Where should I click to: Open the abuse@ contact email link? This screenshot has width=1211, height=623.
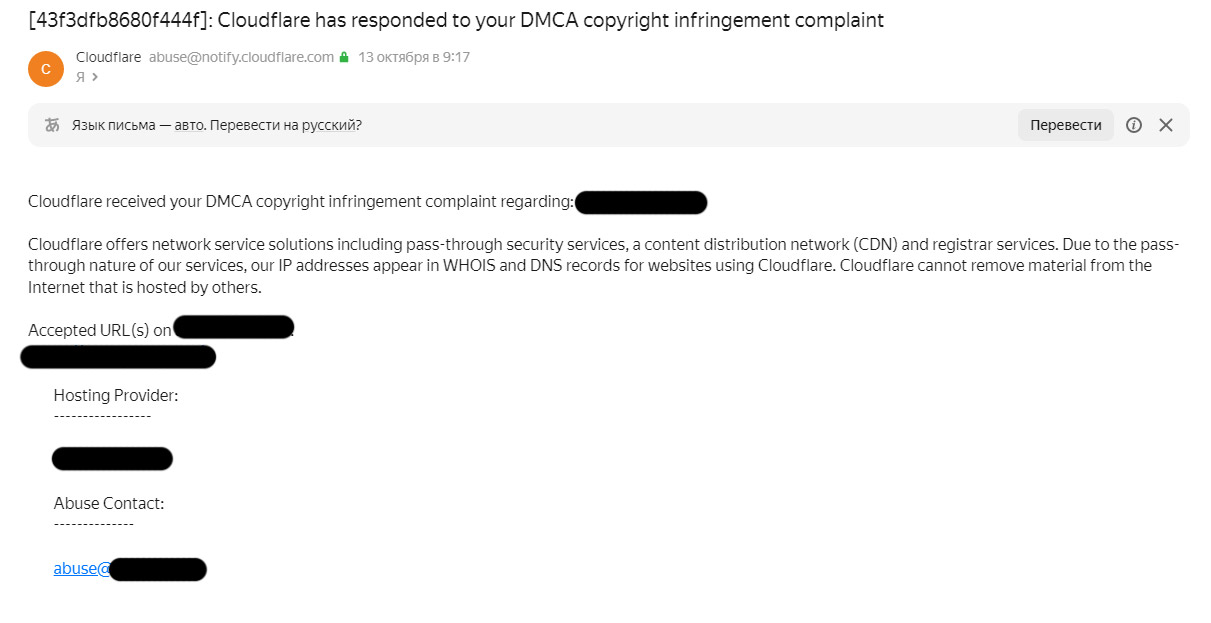82,568
